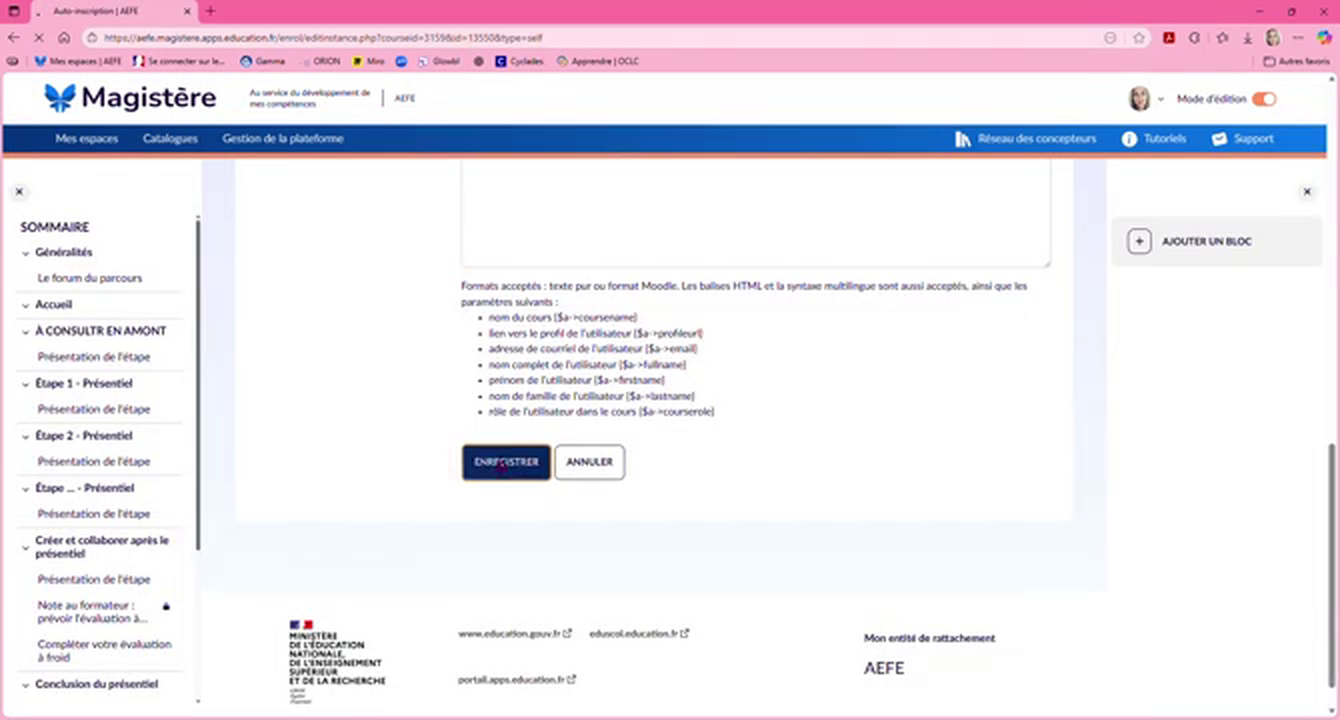Collapse the À CONSULTR EN AMONT section
This screenshot has width=1340, height=720.
[x=26, y=331]
